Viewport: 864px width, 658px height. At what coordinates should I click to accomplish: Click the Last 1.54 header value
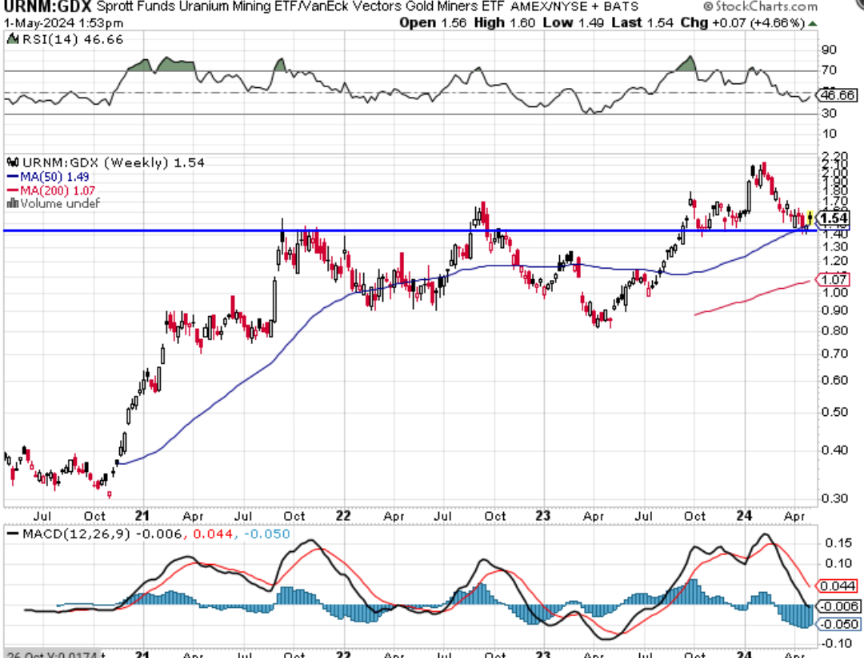click(642, 23)
